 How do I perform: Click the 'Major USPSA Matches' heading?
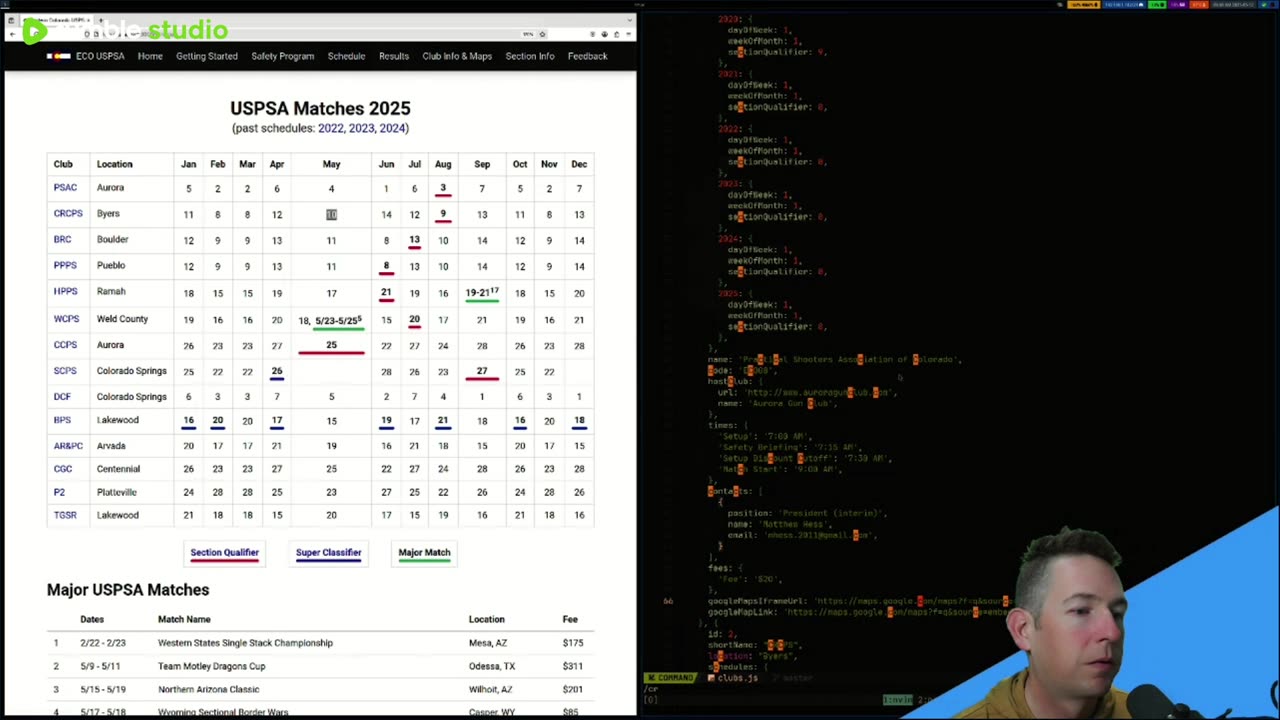tap(128, 590)
